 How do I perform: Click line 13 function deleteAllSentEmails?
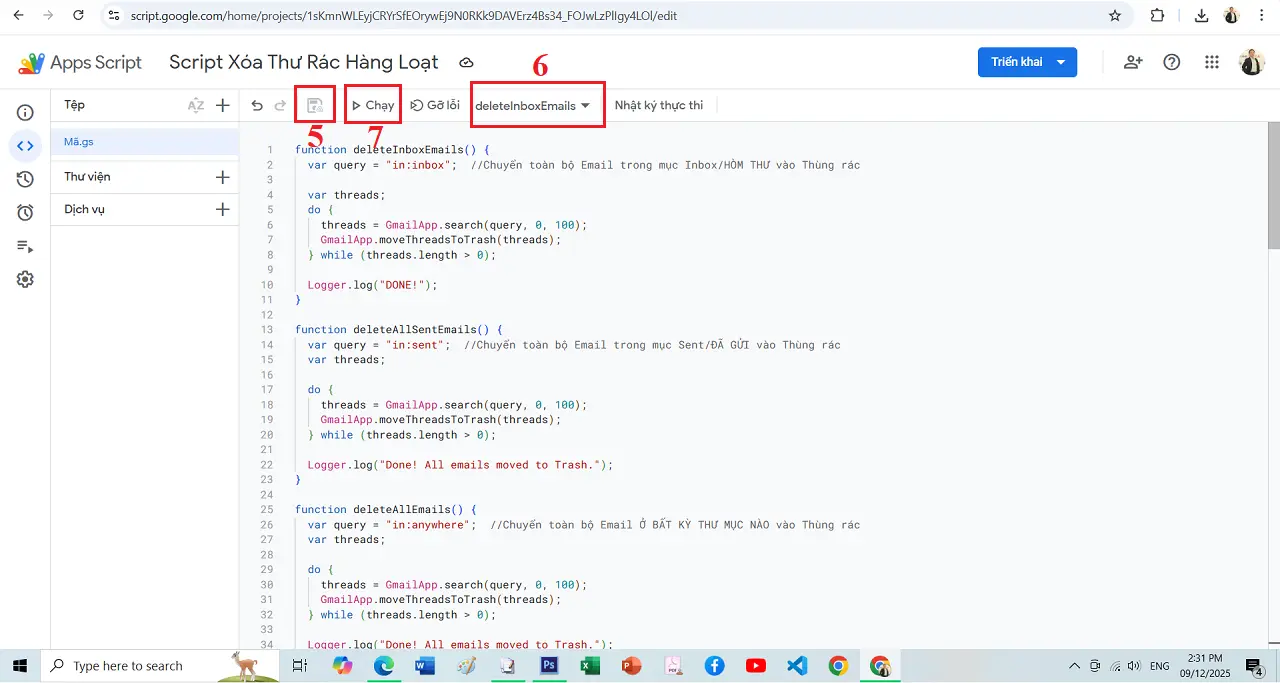398,330
